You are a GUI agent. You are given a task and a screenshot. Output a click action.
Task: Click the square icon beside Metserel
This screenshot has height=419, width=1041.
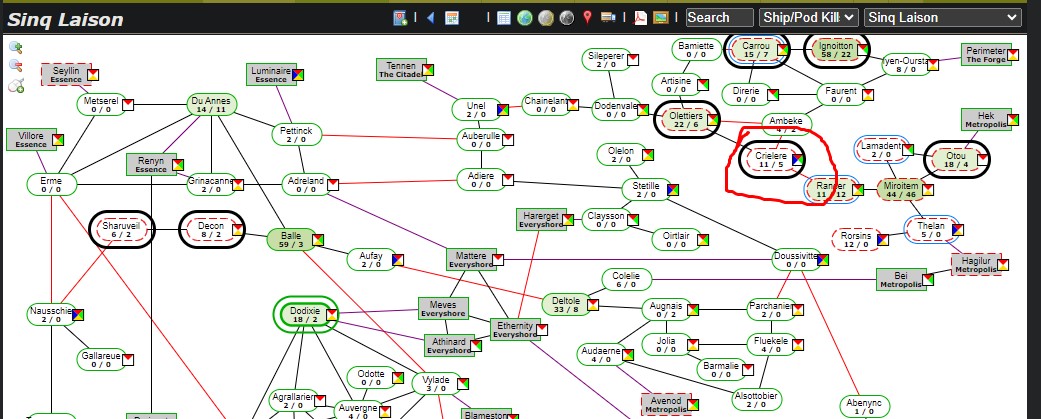tap(127, 104)
